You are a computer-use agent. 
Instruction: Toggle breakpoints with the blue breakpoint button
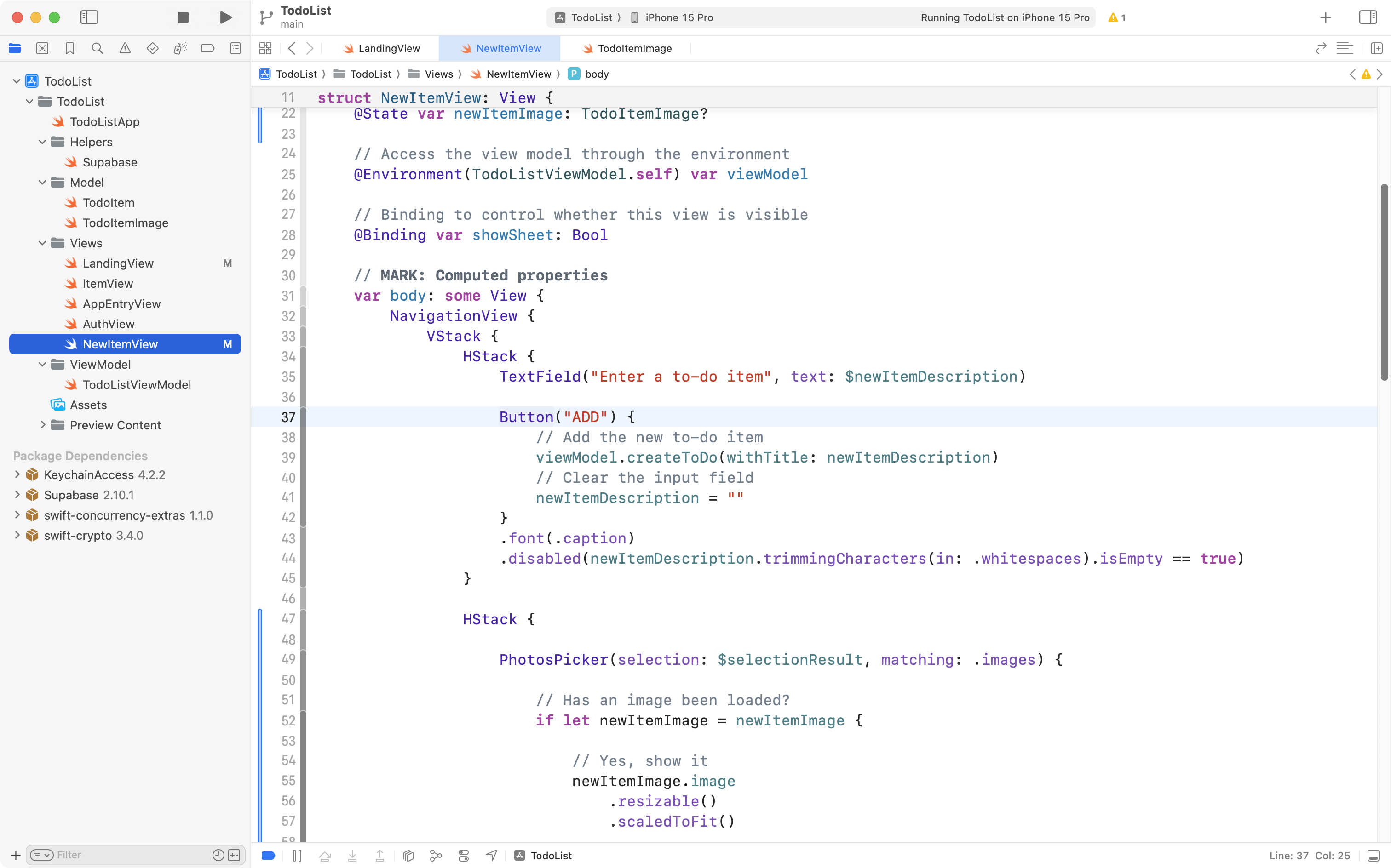(x=268, y=856)
